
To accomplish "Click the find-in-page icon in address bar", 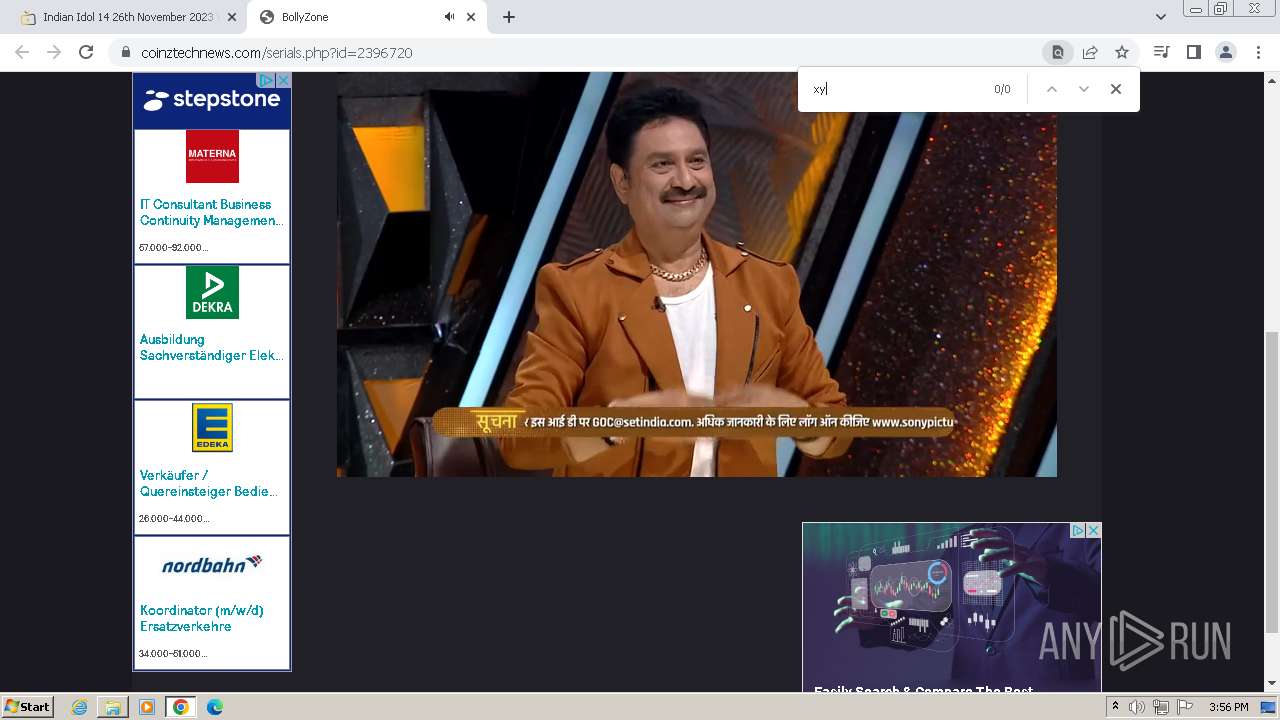I will (x=1058, y=53).
